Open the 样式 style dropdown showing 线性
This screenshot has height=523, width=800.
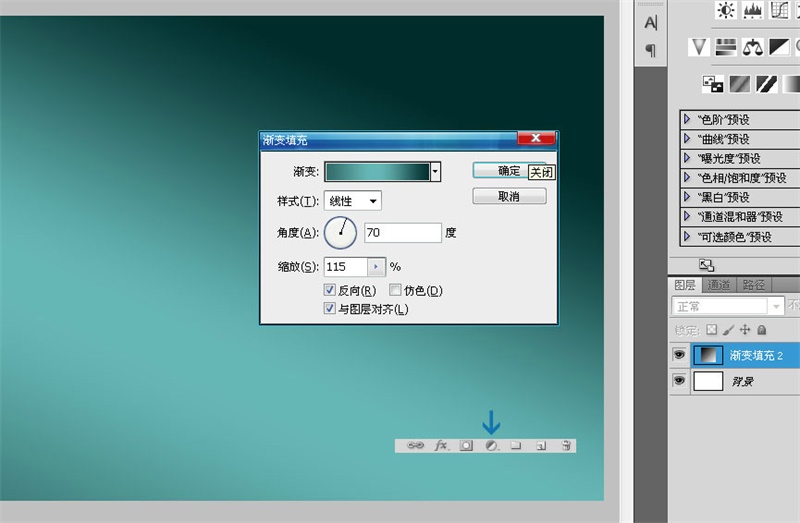click(353, 201)
